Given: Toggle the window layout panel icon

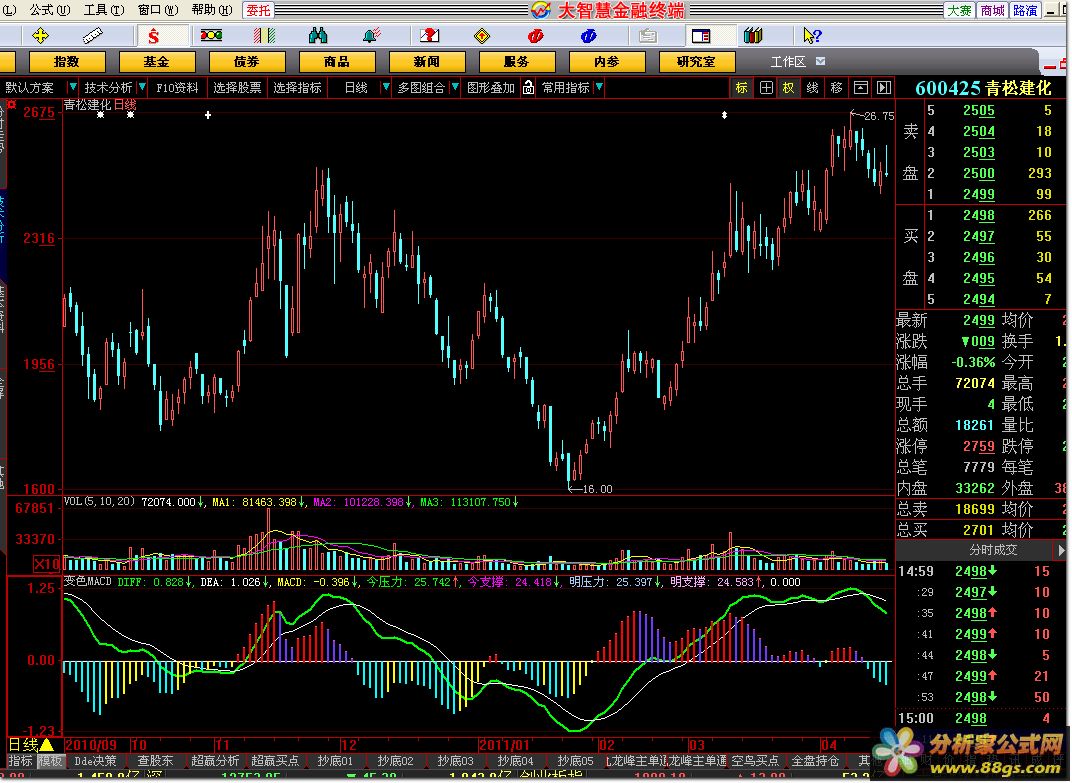Looking at the screenshot, I should click(x=701, y=36).
